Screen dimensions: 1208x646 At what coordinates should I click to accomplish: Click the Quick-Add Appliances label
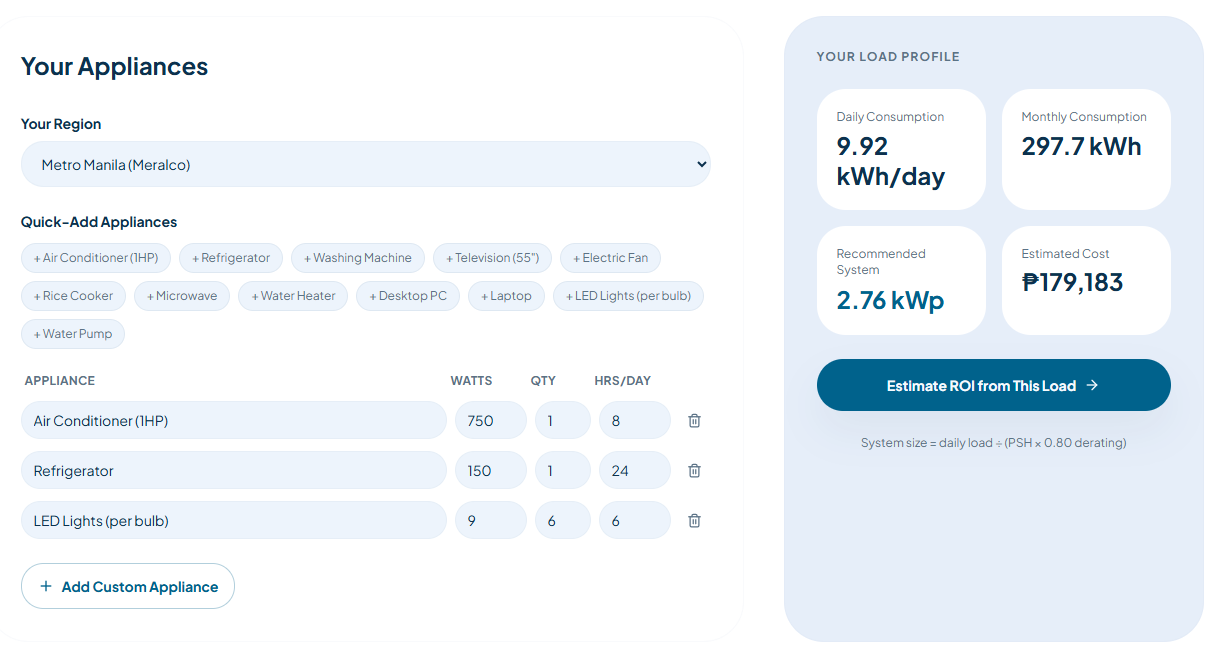(x=99, y=222)
